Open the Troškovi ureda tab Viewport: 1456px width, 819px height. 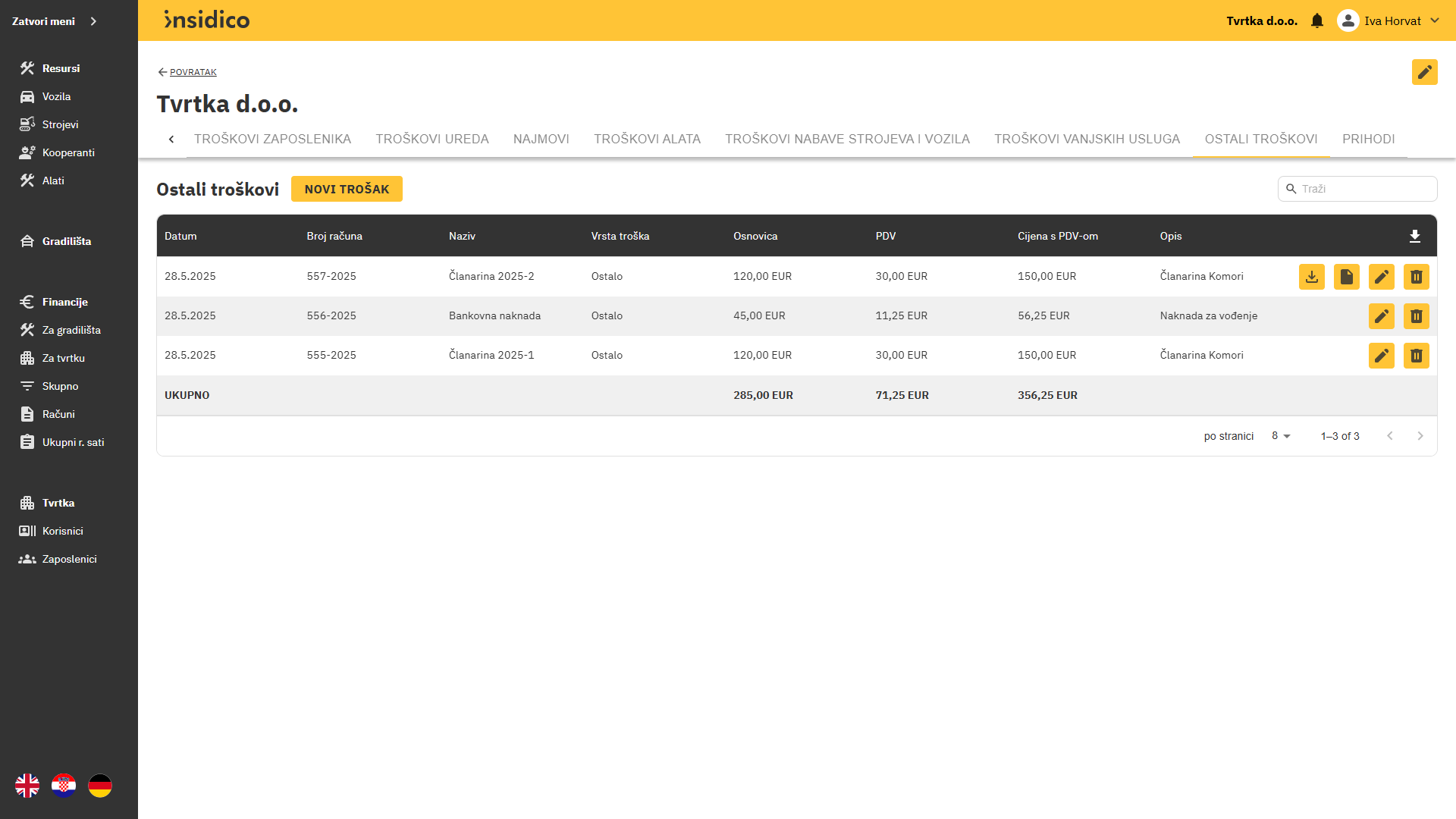click(x=431, y=139)
